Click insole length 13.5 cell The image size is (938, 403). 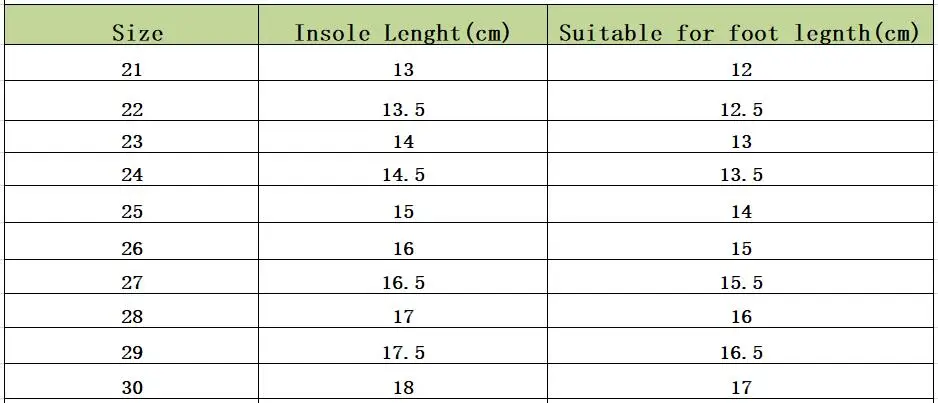pos(403,109)
